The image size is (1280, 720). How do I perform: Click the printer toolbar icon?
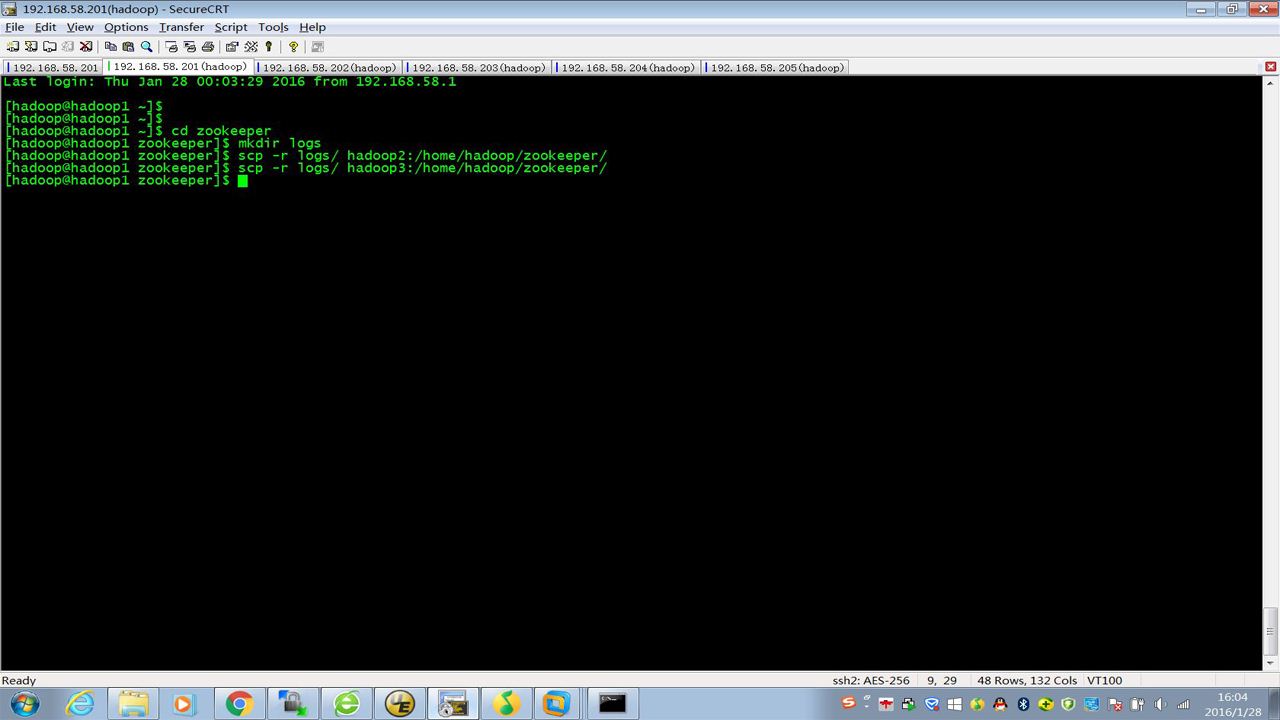click(x=208, y=46)
